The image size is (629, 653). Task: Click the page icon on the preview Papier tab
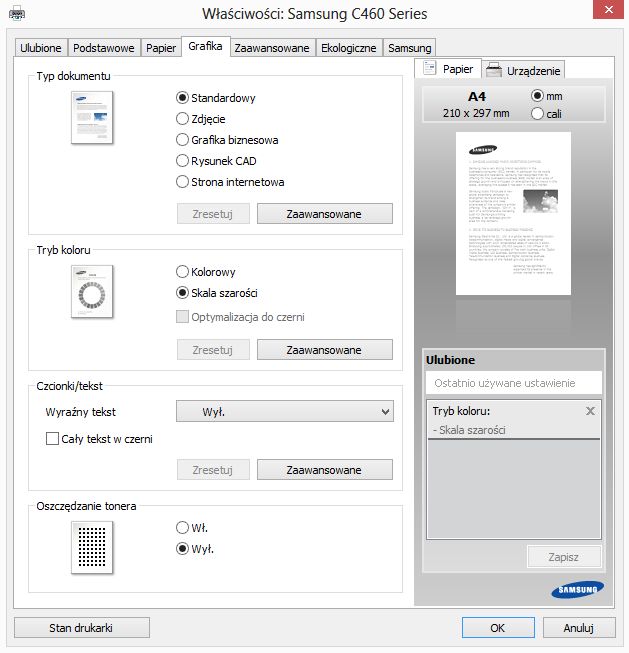coord(429,67)
